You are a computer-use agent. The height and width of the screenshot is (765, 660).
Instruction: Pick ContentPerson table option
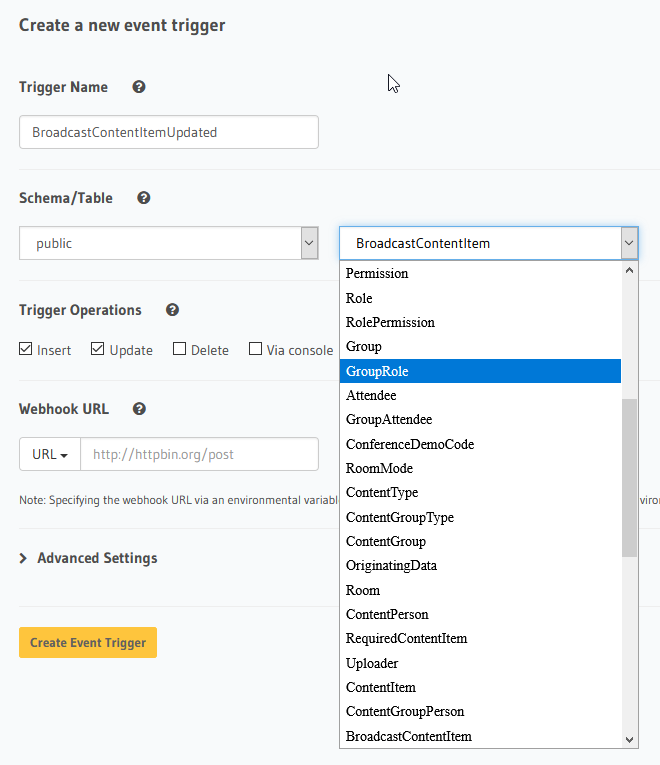(x=480, y=614)
